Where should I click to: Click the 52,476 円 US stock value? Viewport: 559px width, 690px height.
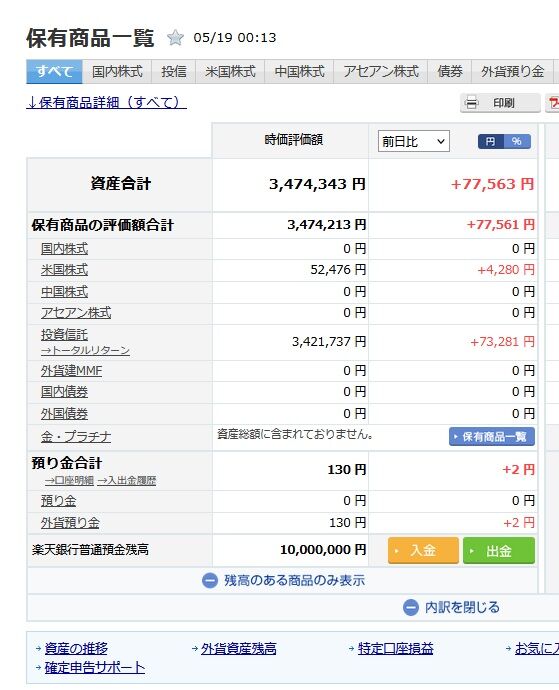(x=338, y=270)
